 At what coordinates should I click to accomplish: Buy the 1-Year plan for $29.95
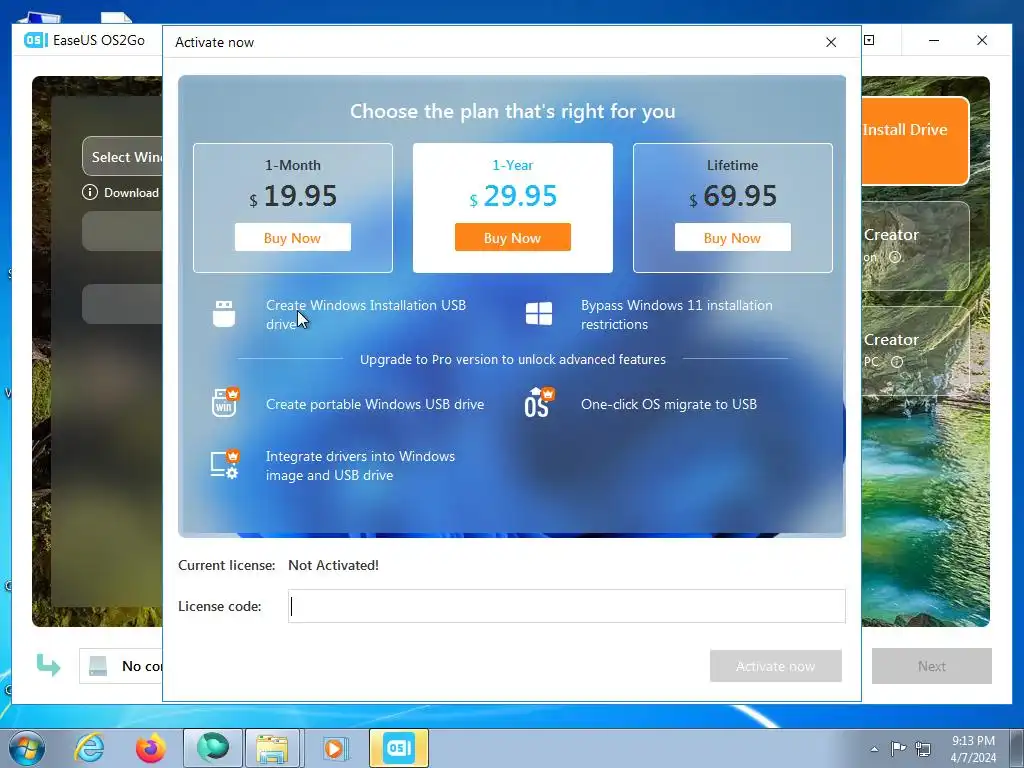point(513,238)
